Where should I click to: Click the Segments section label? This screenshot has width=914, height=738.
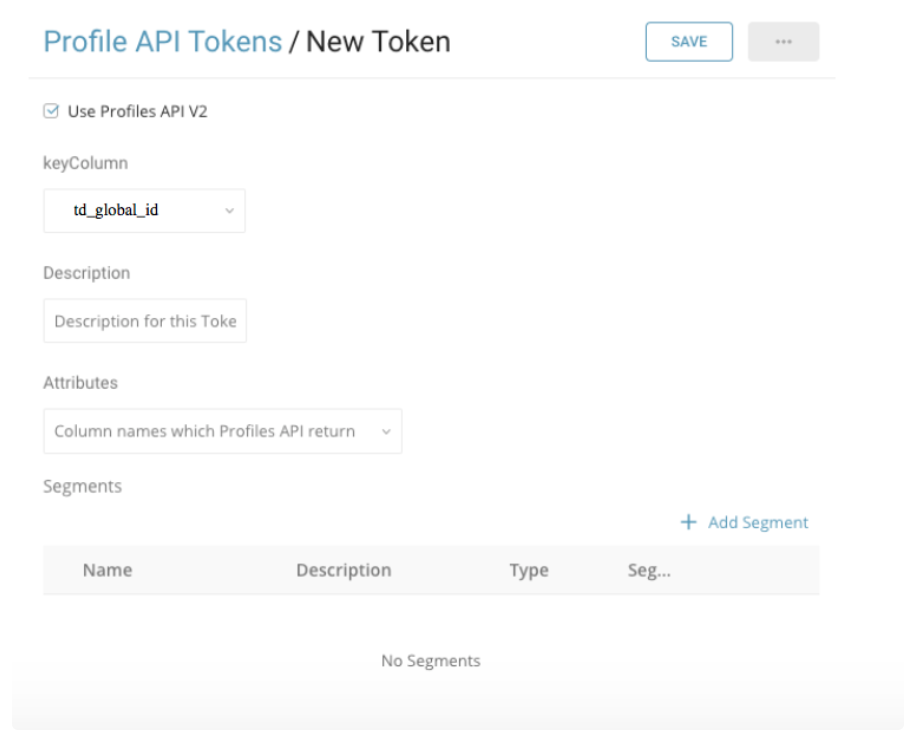[x=82, y=486]
